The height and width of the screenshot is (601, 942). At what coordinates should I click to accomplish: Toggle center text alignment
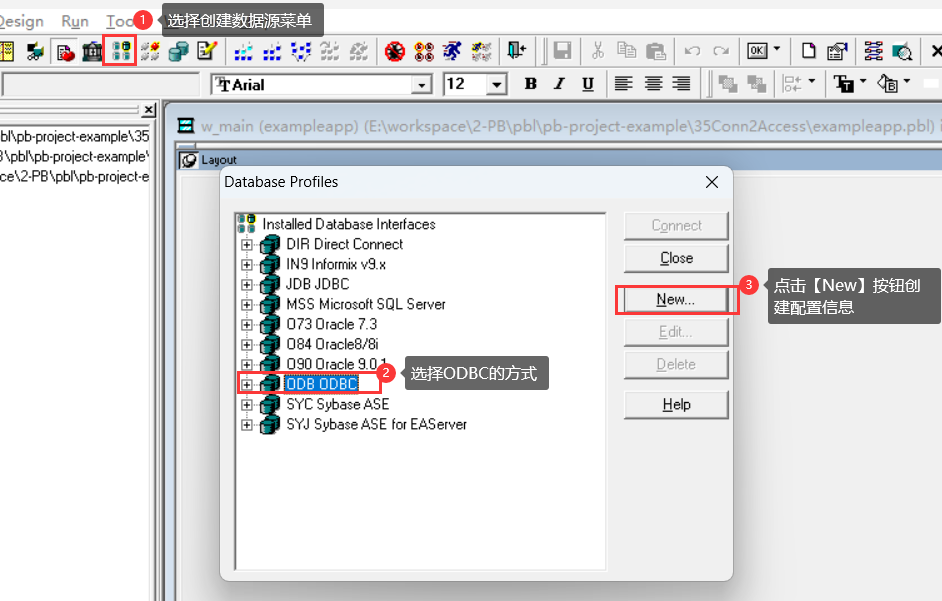653,84
